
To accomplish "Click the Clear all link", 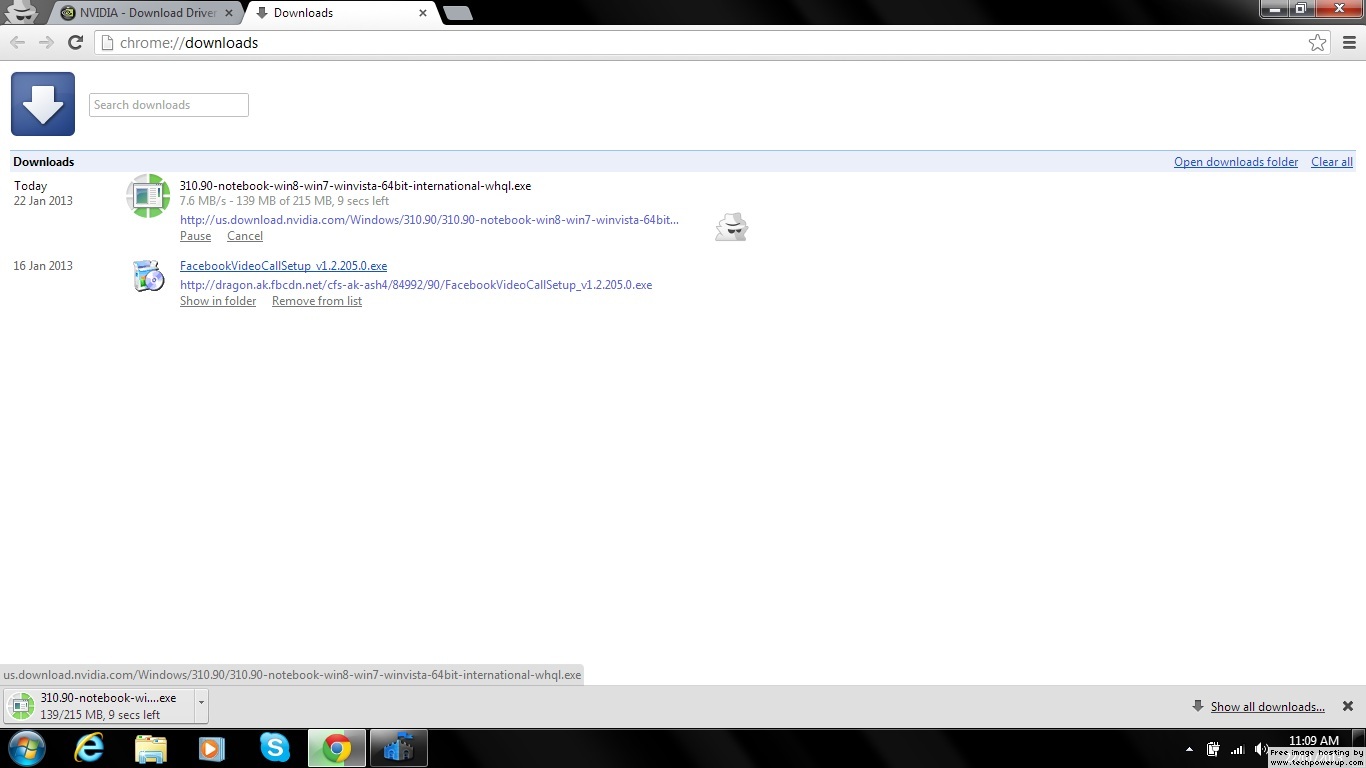I will [x=1332, y=162].
